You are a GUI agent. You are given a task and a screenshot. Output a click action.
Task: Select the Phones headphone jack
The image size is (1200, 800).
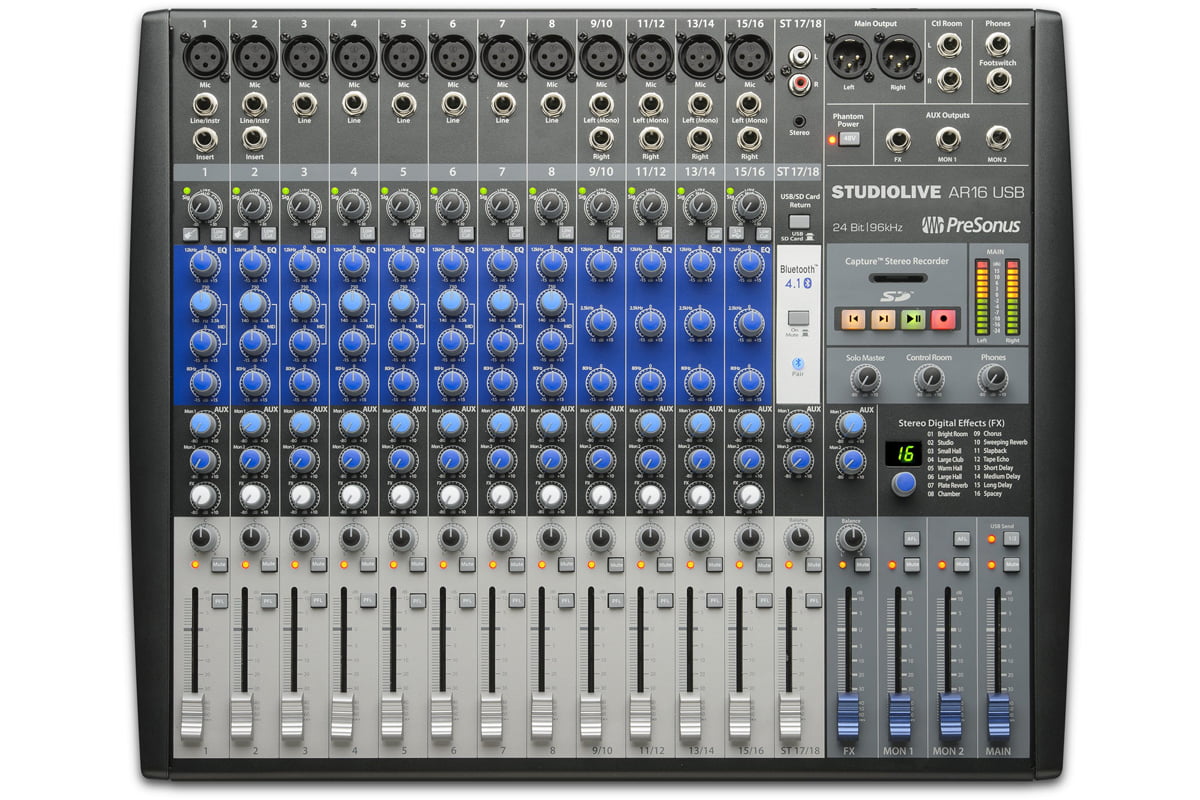(x=997, y=45)
